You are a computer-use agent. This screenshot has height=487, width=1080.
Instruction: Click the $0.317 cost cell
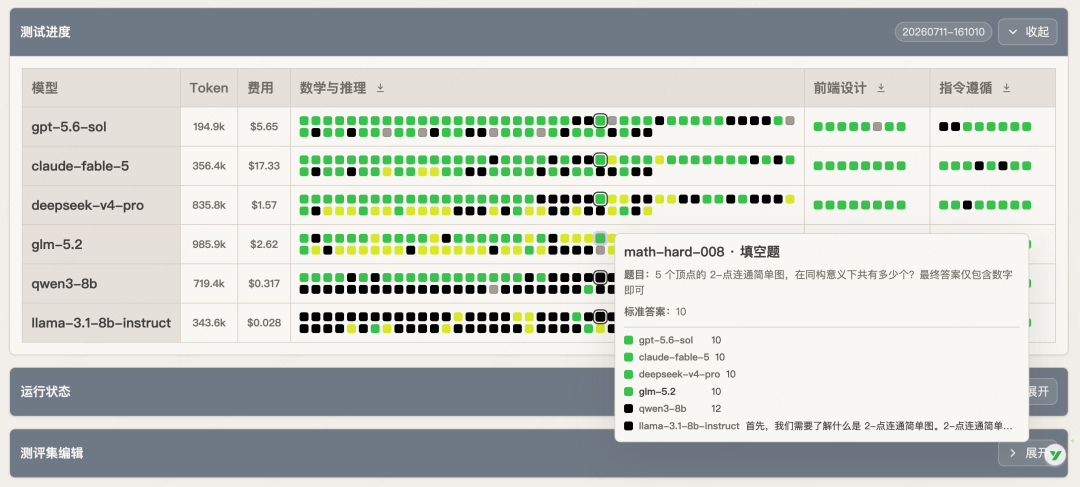coord(264,284)
